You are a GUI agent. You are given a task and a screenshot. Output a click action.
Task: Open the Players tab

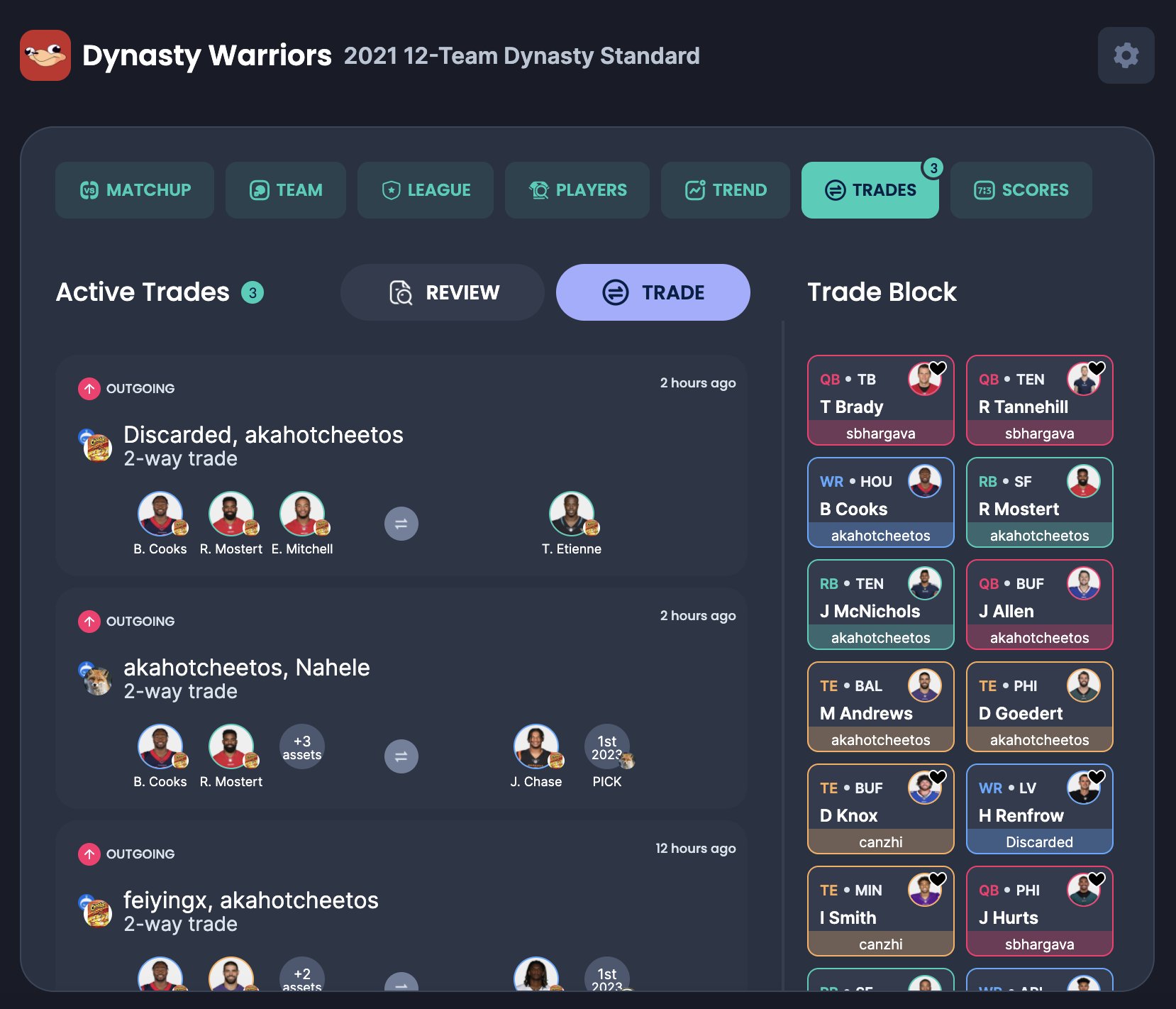(x=577, y=190)
